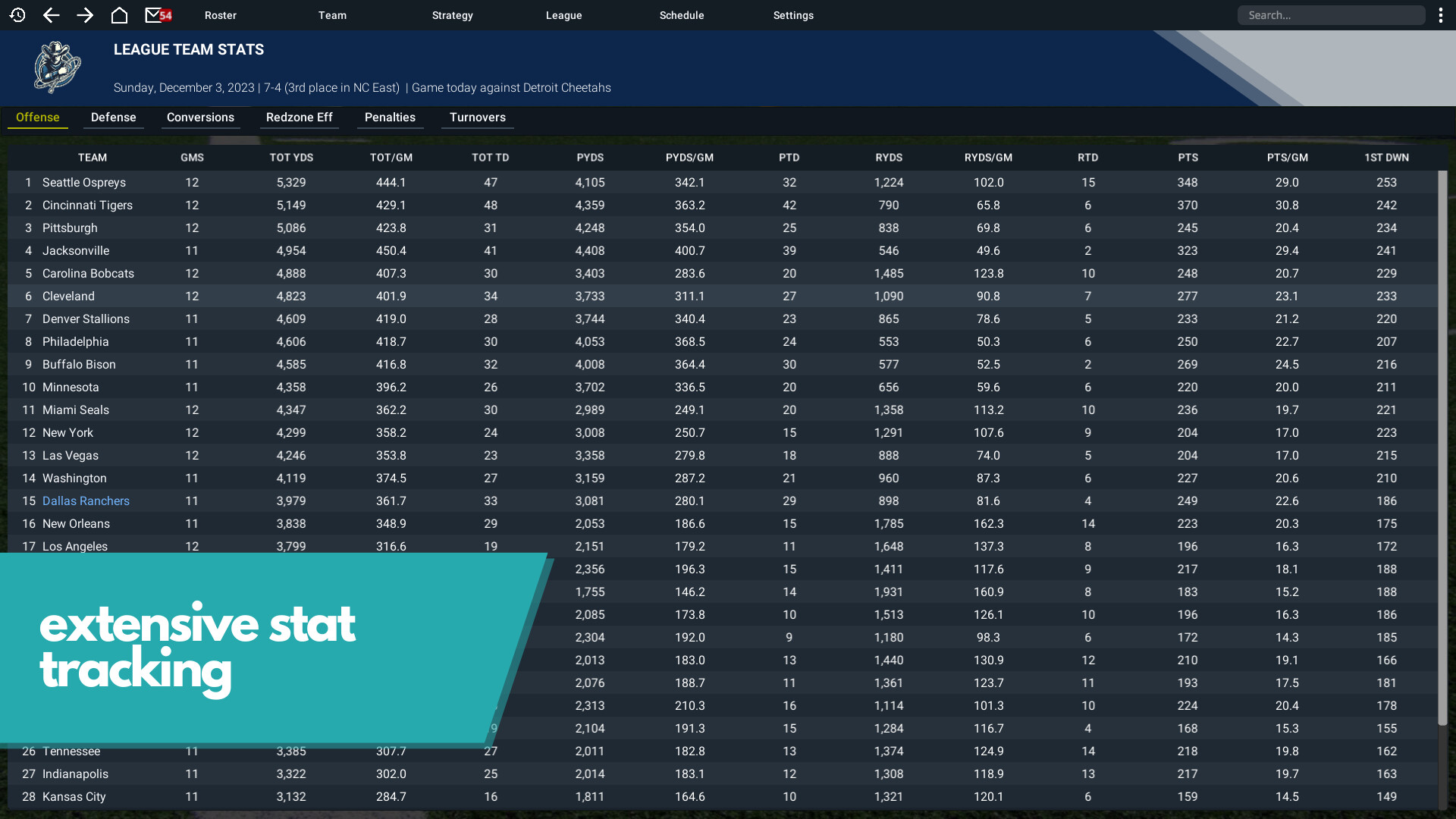Go forward with the right arrow

point(85,15)
